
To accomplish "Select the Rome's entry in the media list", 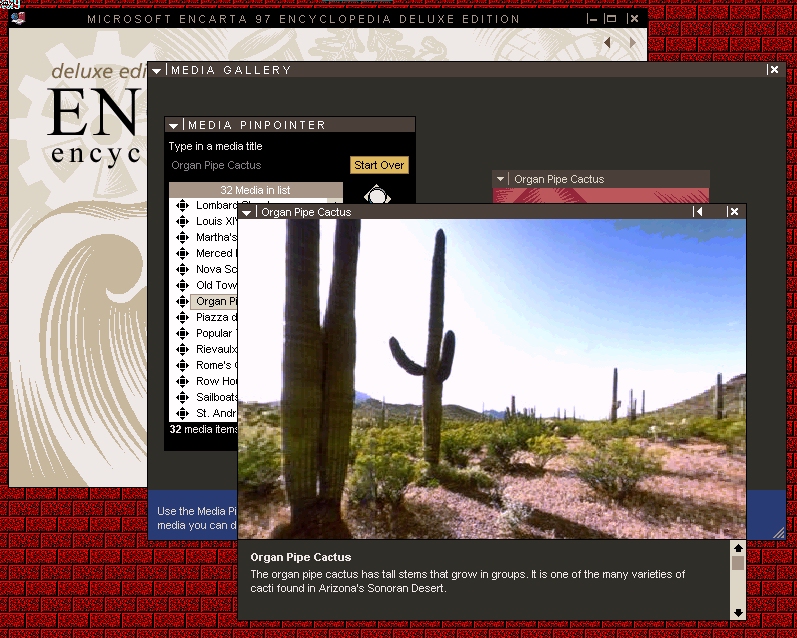I will pyautogui.click(x=216, y=366).
